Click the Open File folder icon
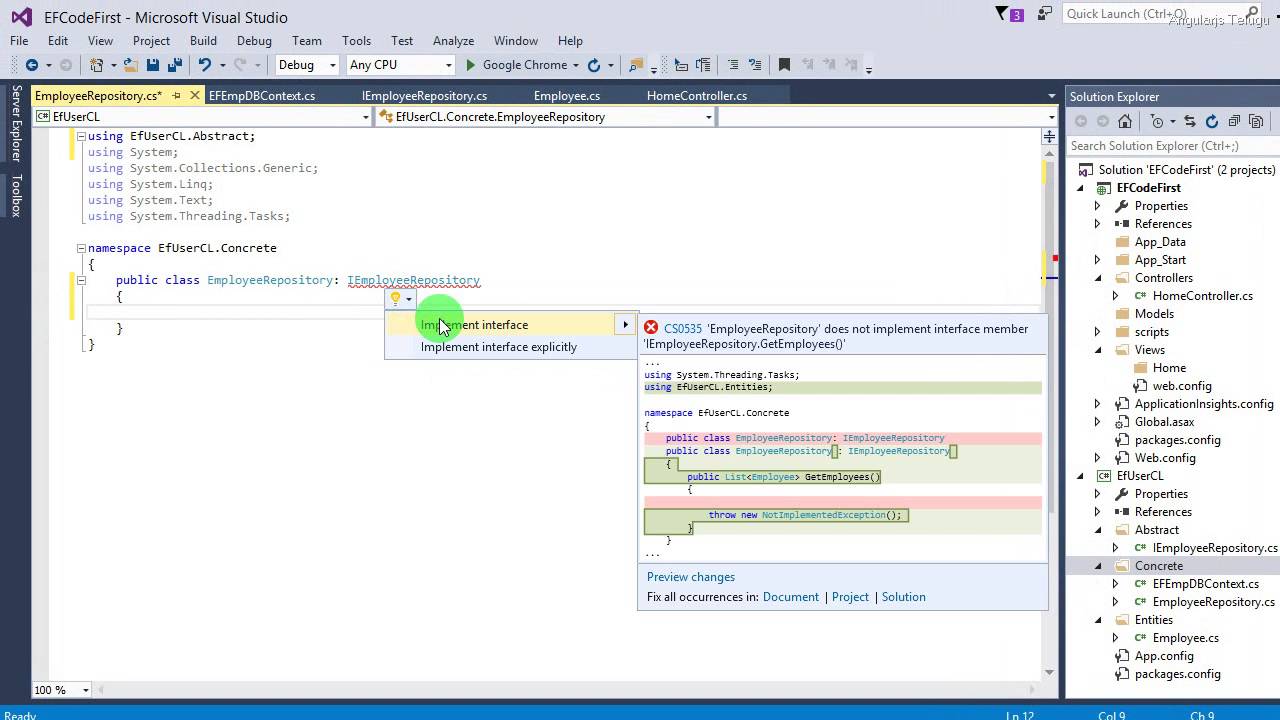1280x720 pixels. point(131,65)
